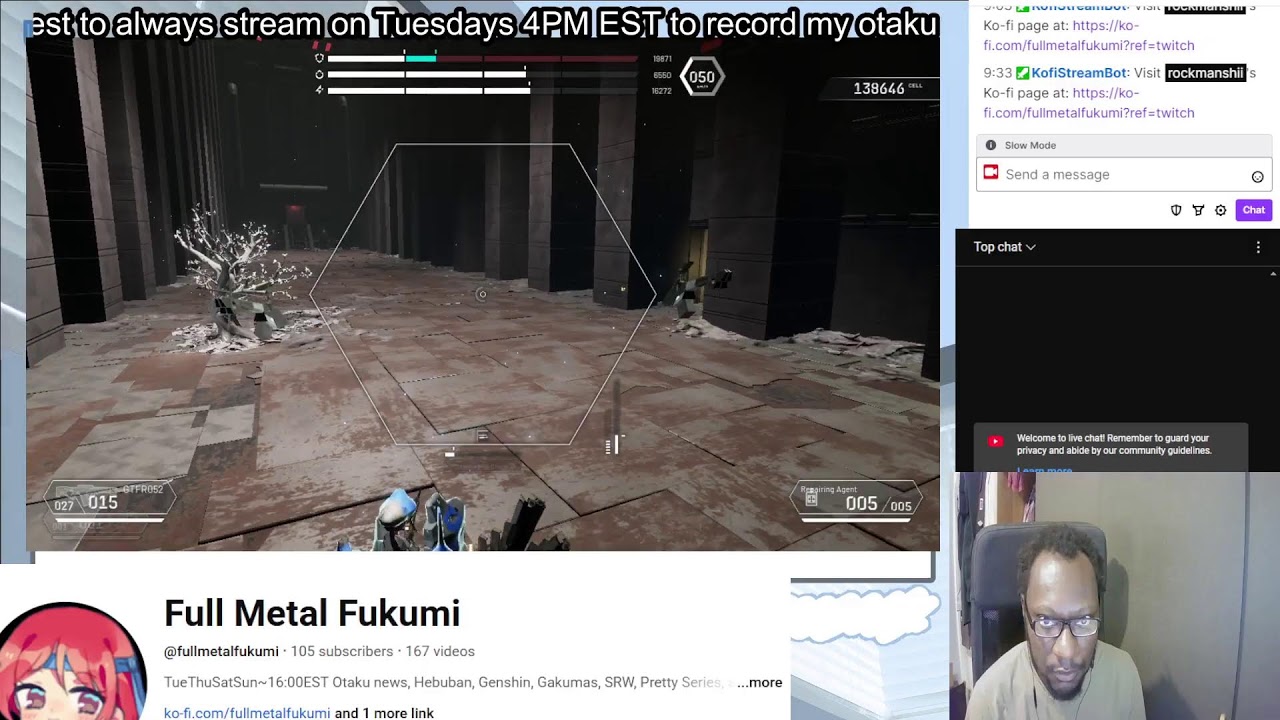Click the GTFR052 weapon ammo panel
Screen dimensions: 1280x720
pos(108,502)
